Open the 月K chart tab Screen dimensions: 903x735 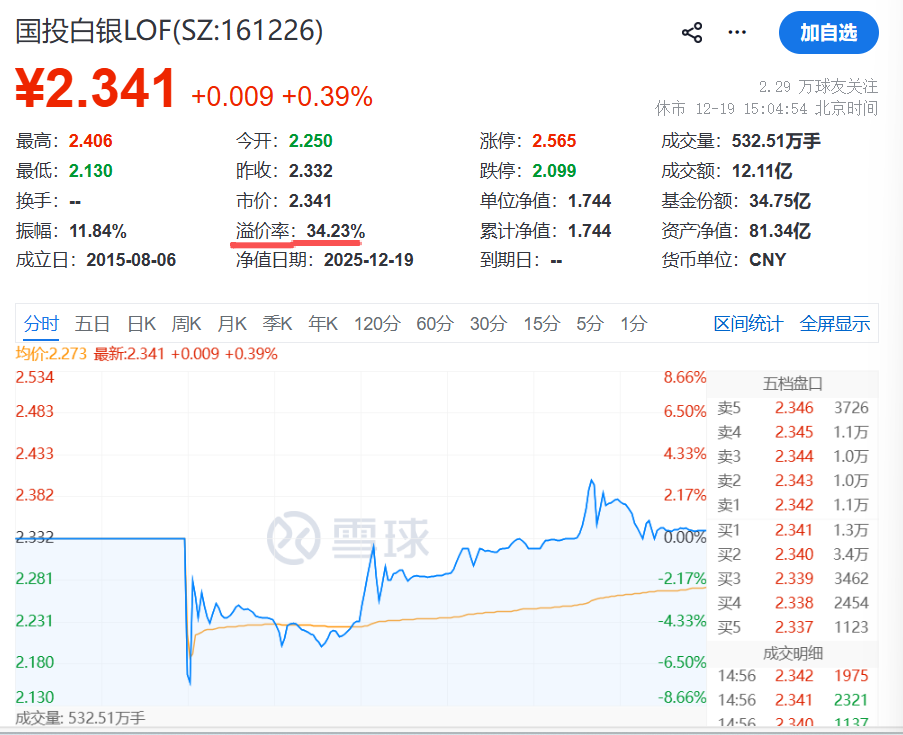[232, 323]
